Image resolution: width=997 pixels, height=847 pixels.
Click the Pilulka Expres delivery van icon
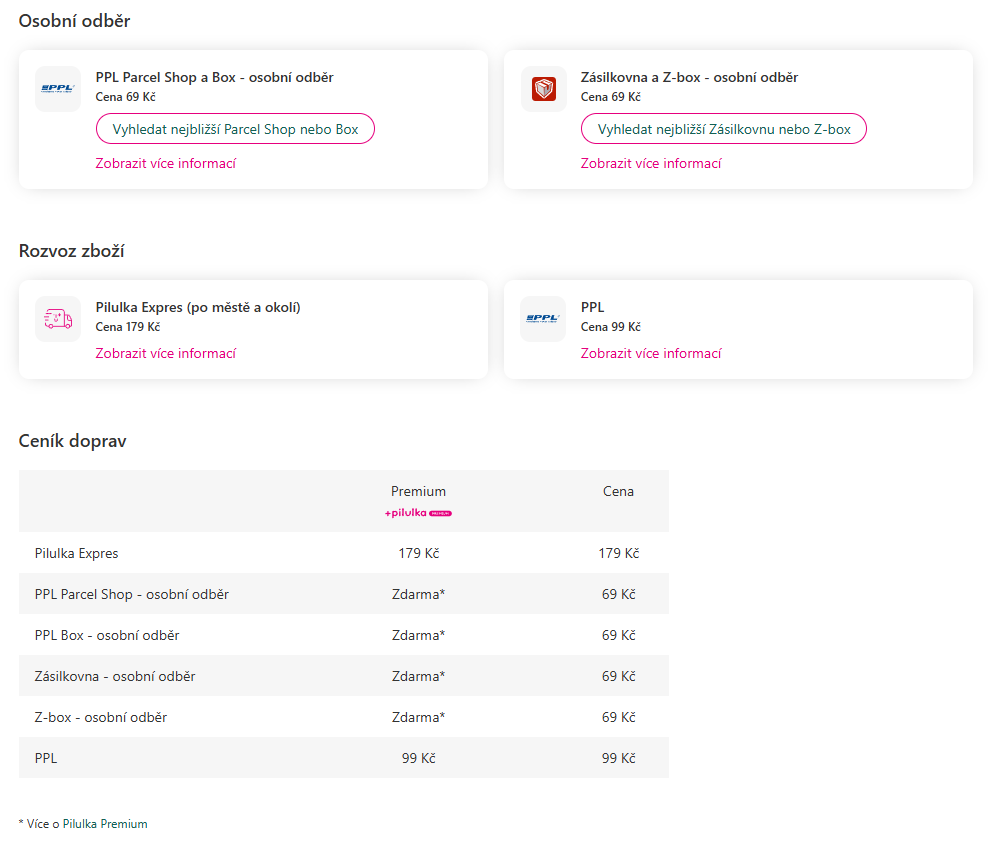coord(58,319)
